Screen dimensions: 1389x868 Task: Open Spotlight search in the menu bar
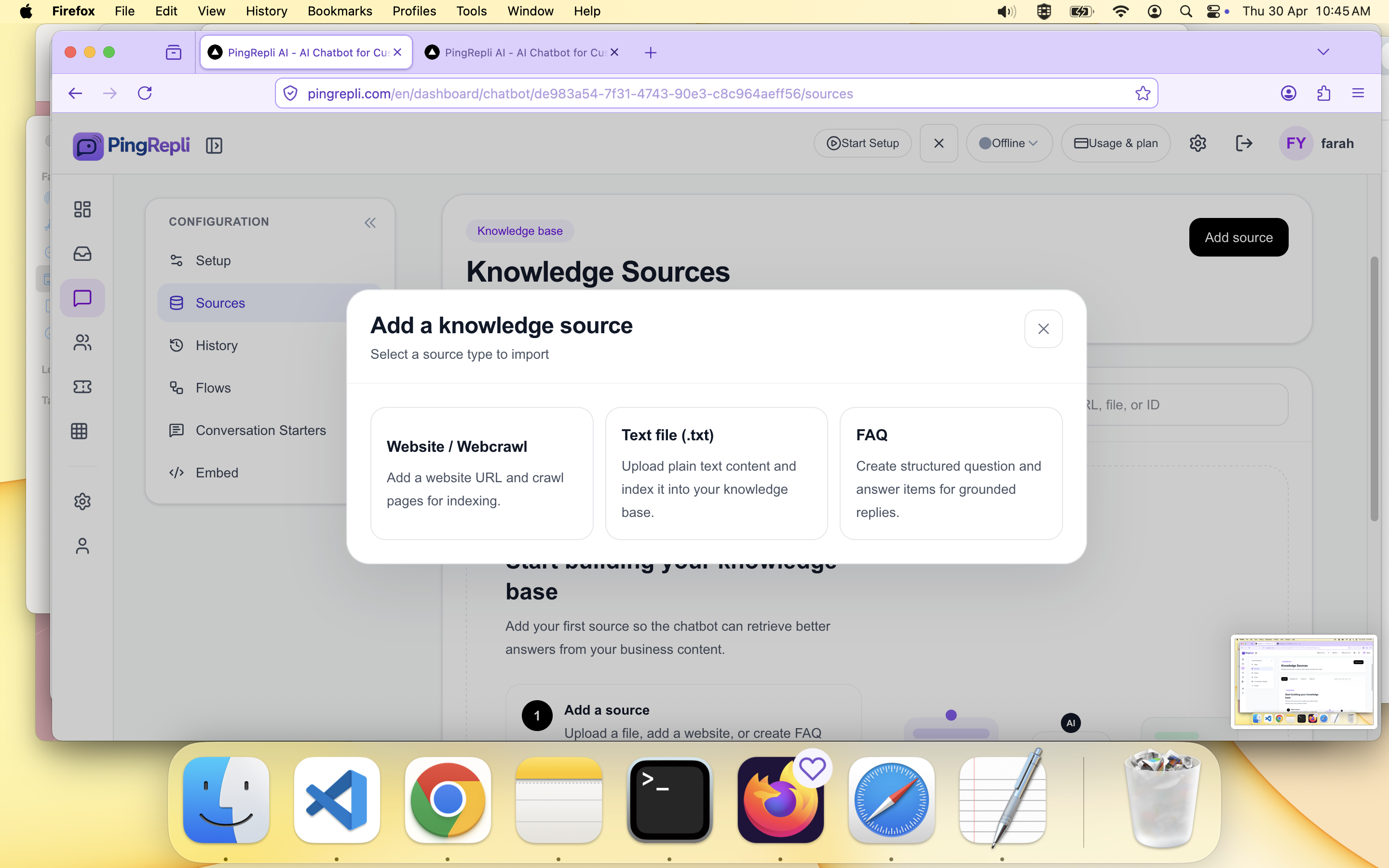[1186, 11]
